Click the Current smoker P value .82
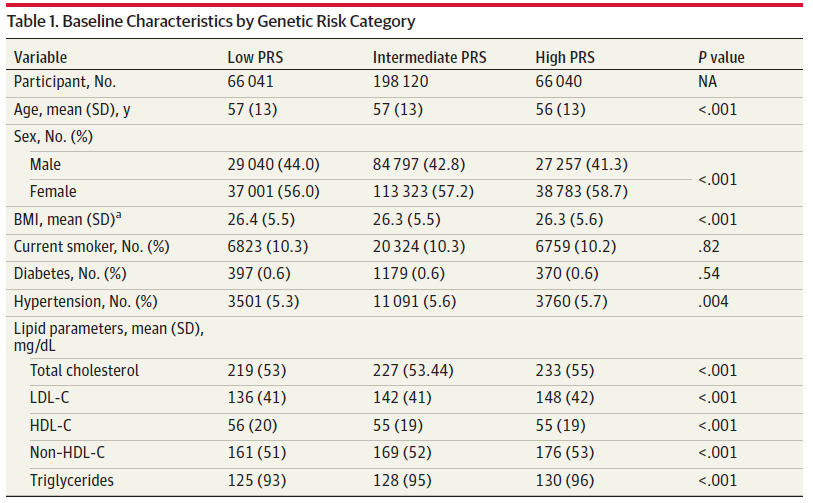Image resolution: width=813 pixels, height=503 pixels. [x=711, y=245]
